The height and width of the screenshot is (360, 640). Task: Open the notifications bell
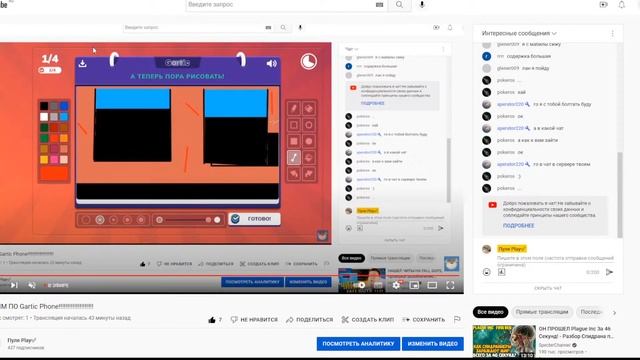[x=621, y=4]
